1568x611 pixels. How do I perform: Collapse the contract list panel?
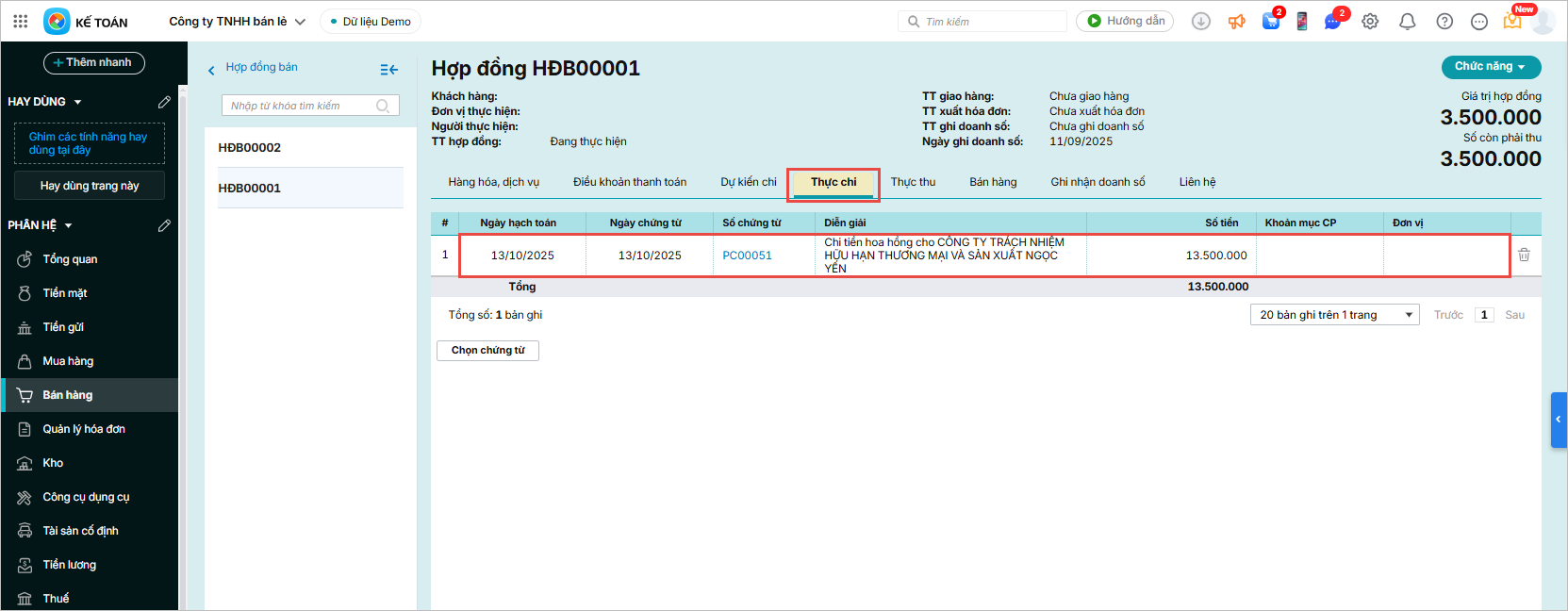pyautogui.click(x=388, y=69)
